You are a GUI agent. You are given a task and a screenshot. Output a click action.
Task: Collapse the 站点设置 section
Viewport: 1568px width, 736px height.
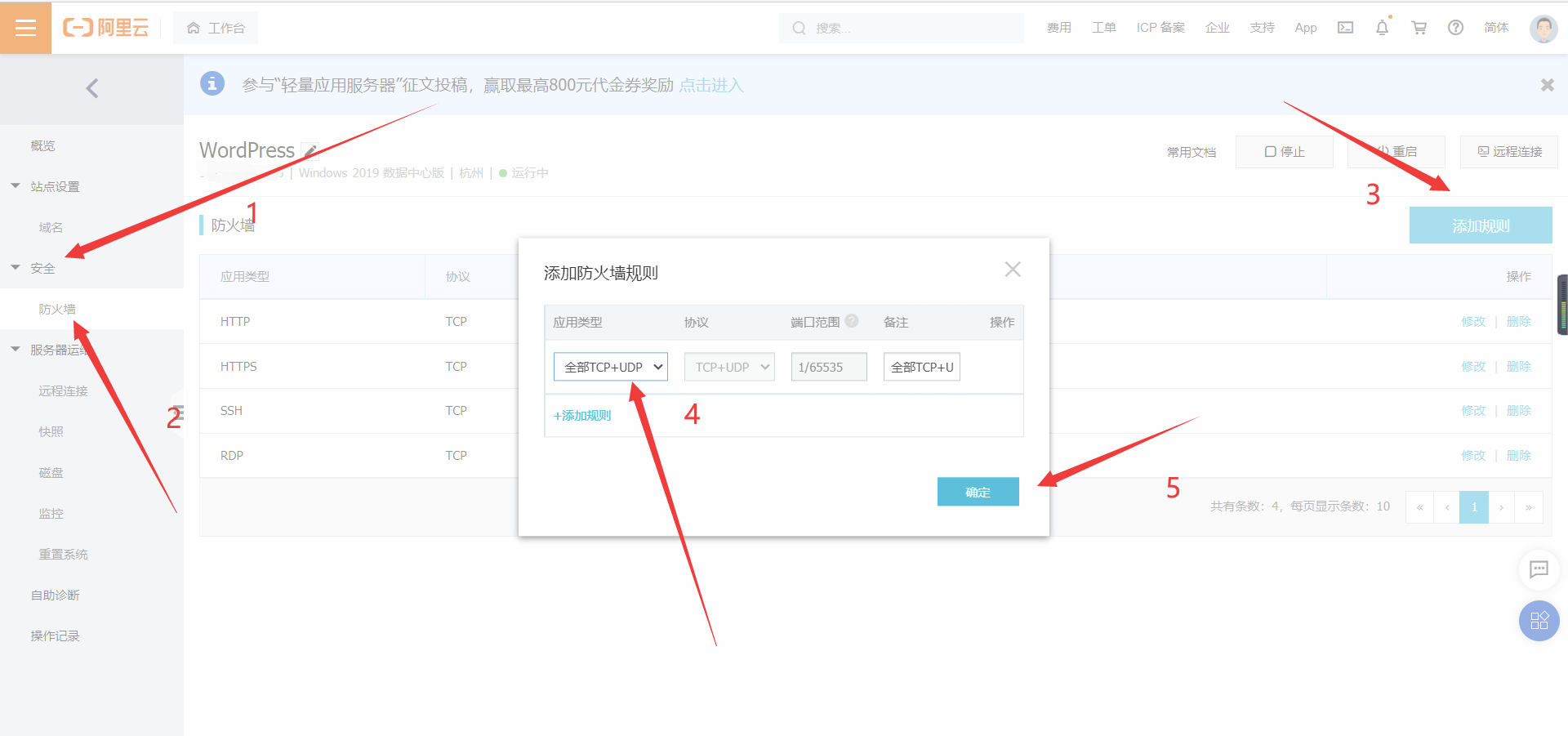55,187
